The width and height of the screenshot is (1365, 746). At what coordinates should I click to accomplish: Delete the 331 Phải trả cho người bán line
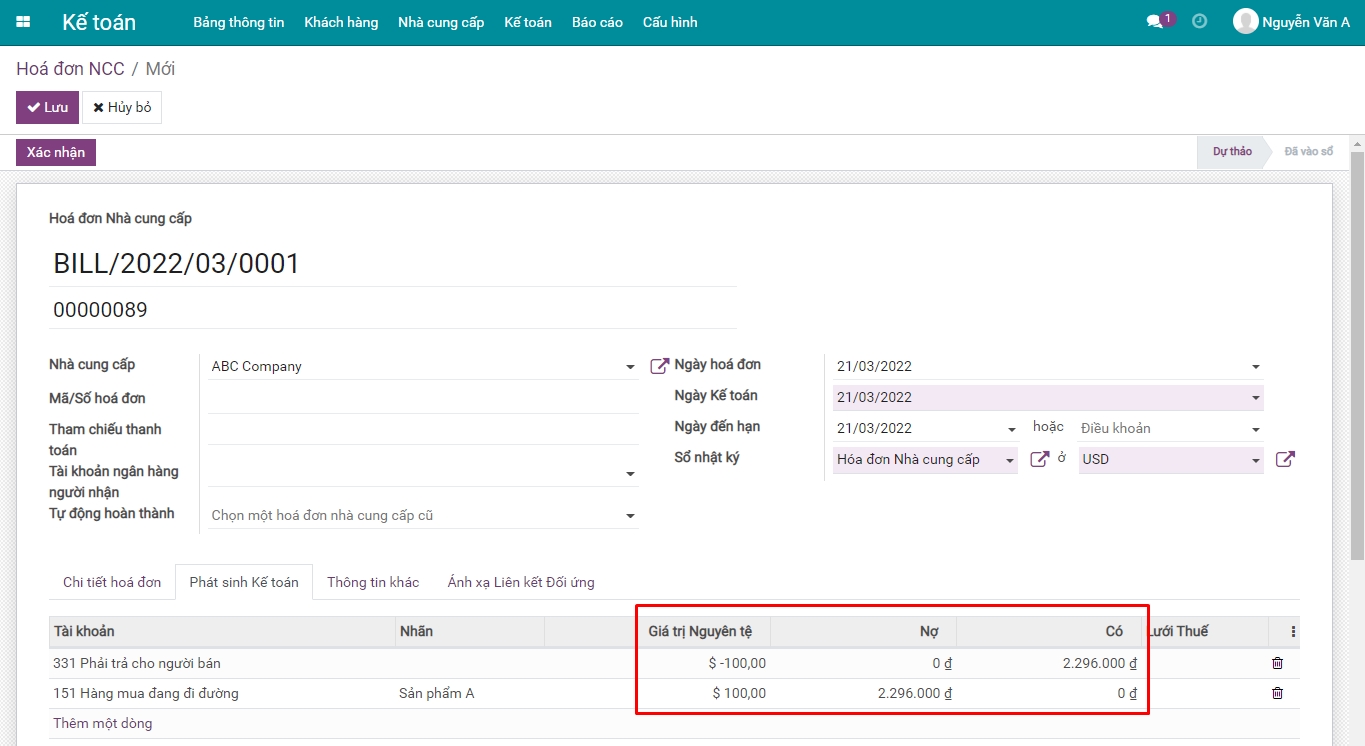(x=1277, y=663)
